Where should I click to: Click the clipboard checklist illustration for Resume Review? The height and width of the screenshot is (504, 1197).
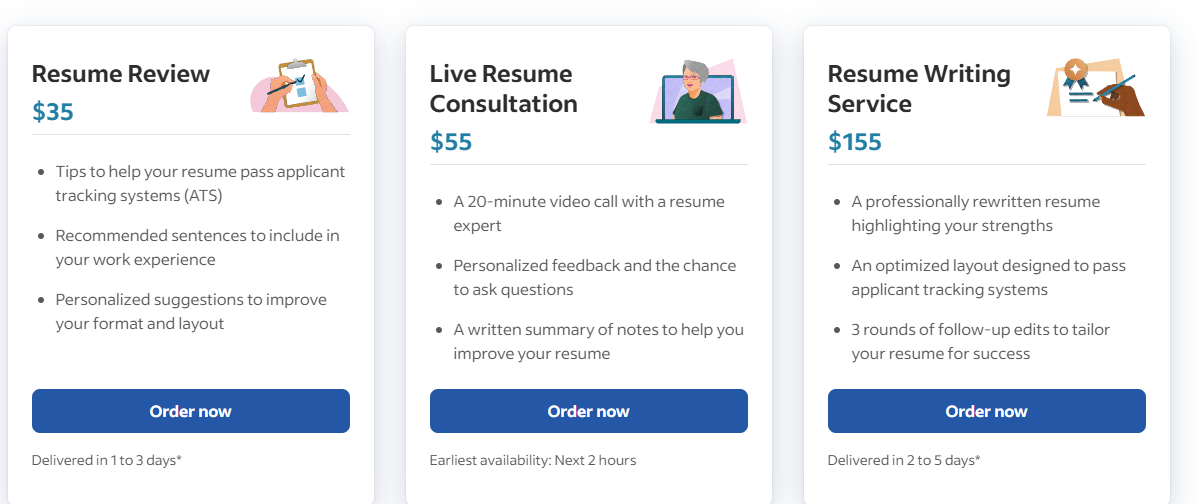tap(300, 85)
